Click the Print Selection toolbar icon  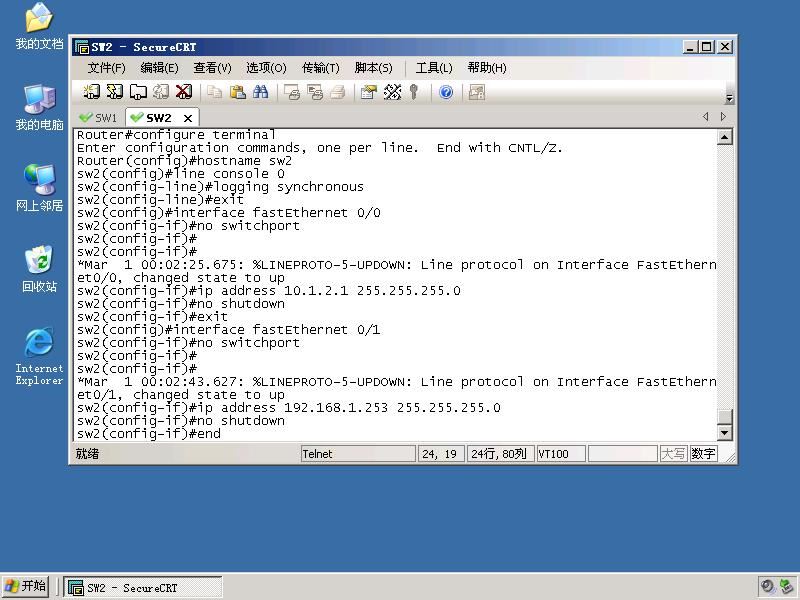315,92
